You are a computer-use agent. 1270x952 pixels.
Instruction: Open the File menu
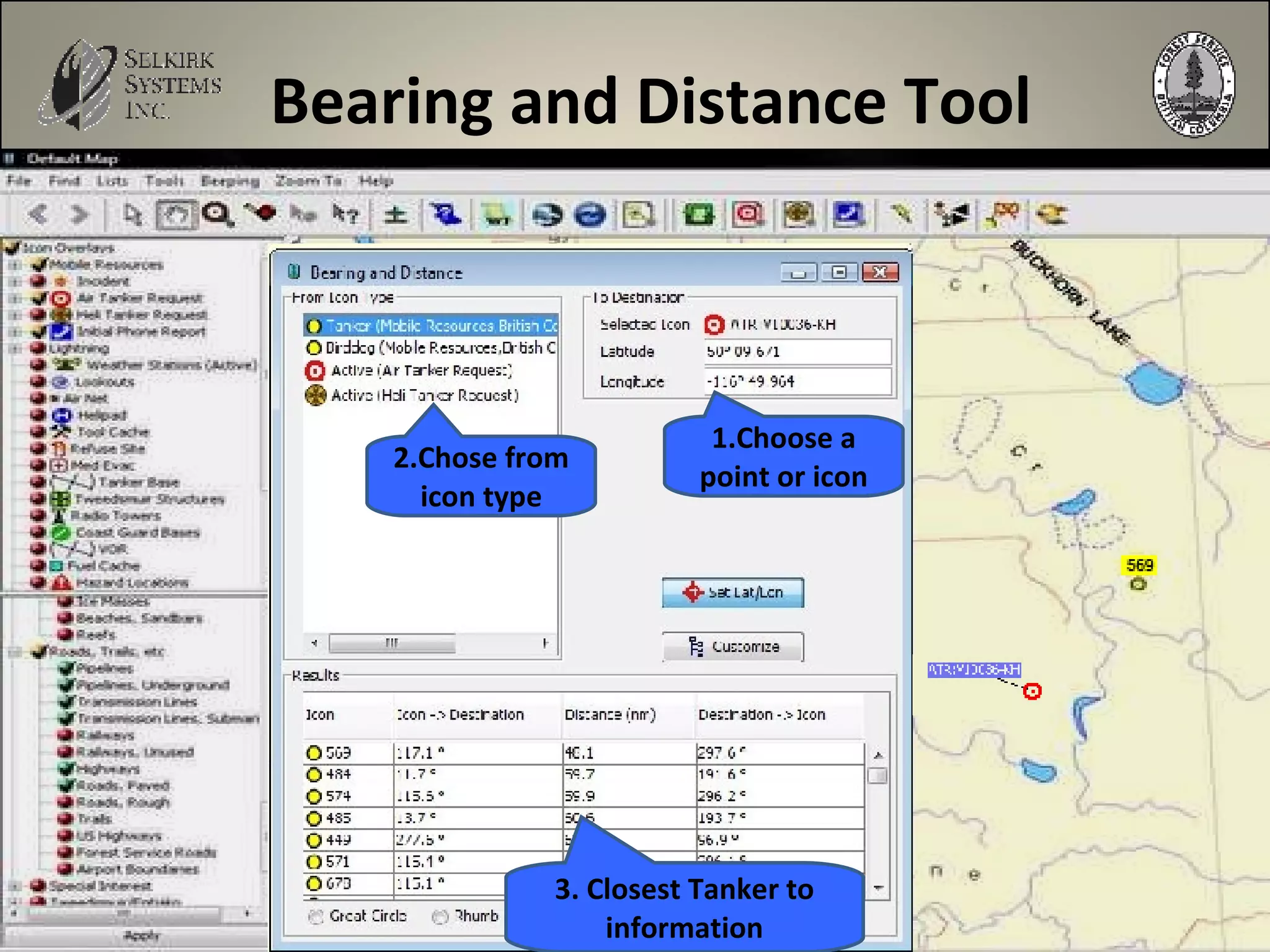click(19, 181)
